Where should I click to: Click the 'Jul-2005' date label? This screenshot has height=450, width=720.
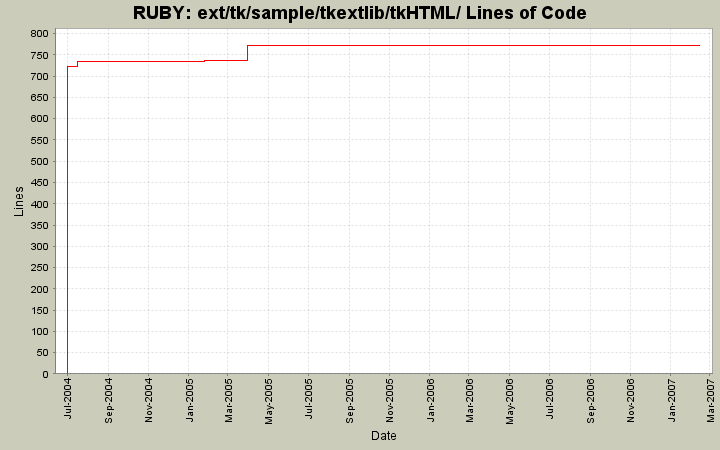(x=309, y=399)
